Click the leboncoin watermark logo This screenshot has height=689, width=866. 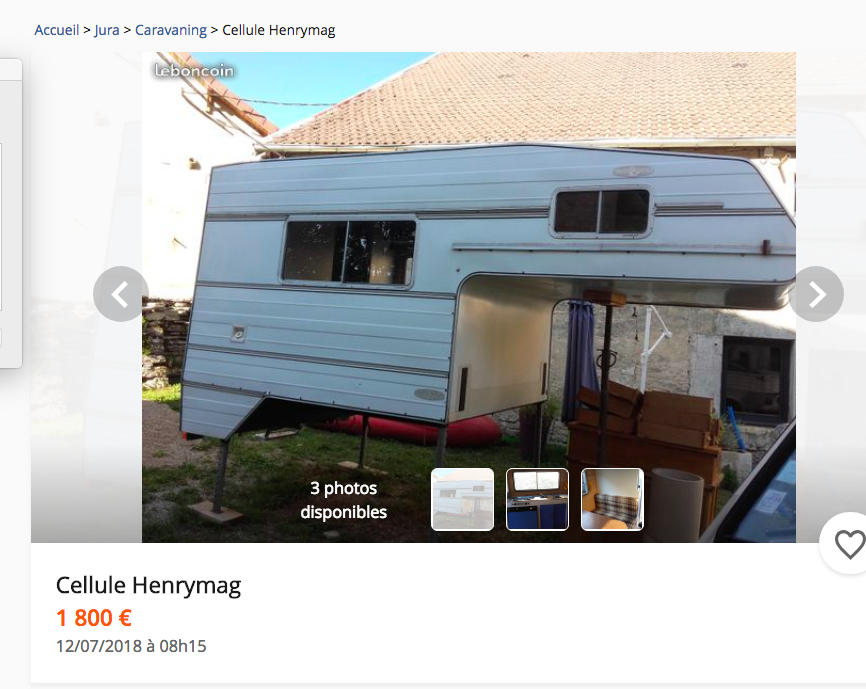194,71
